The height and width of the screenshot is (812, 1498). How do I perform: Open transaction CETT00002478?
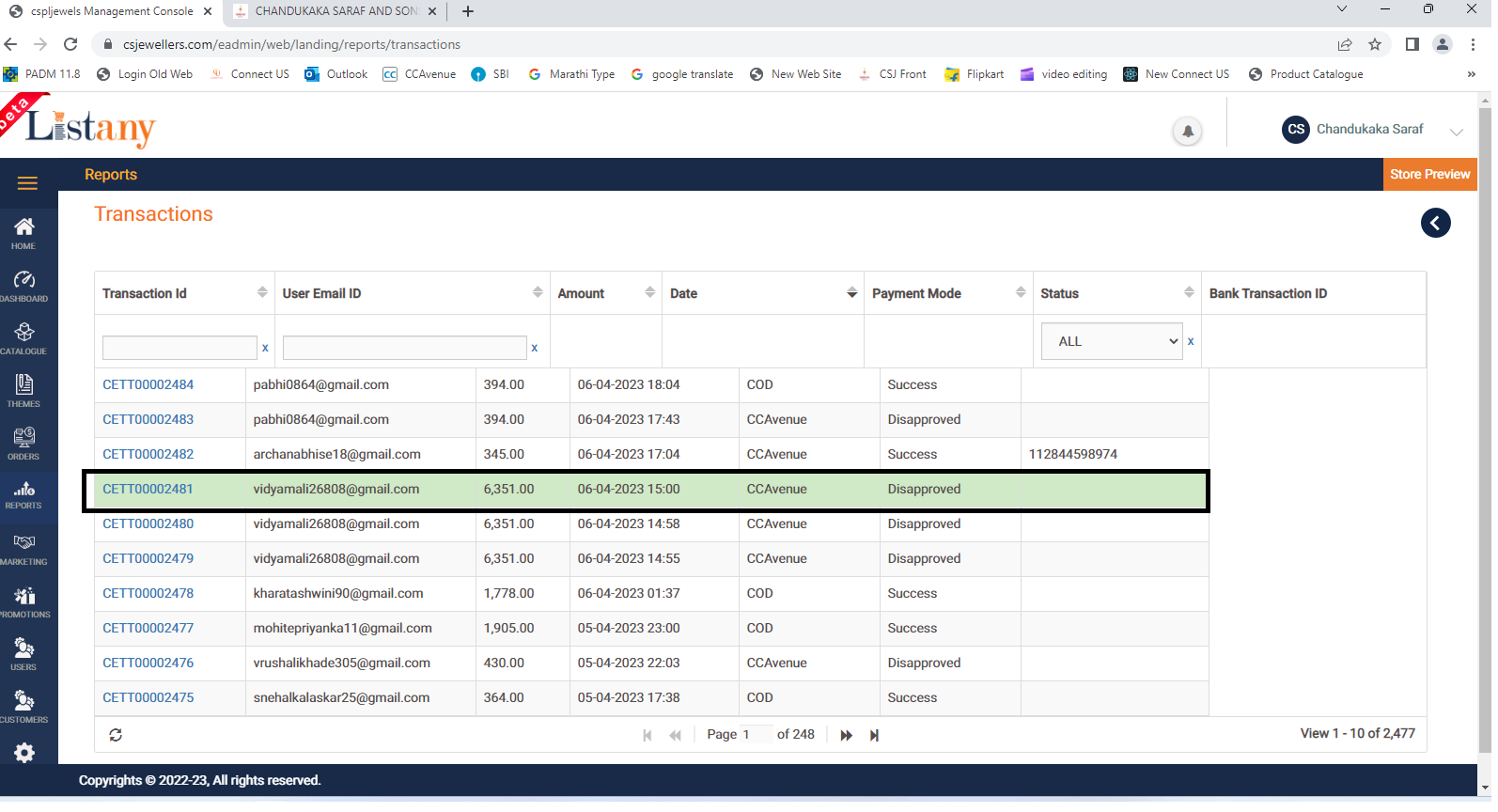[148, 593]
